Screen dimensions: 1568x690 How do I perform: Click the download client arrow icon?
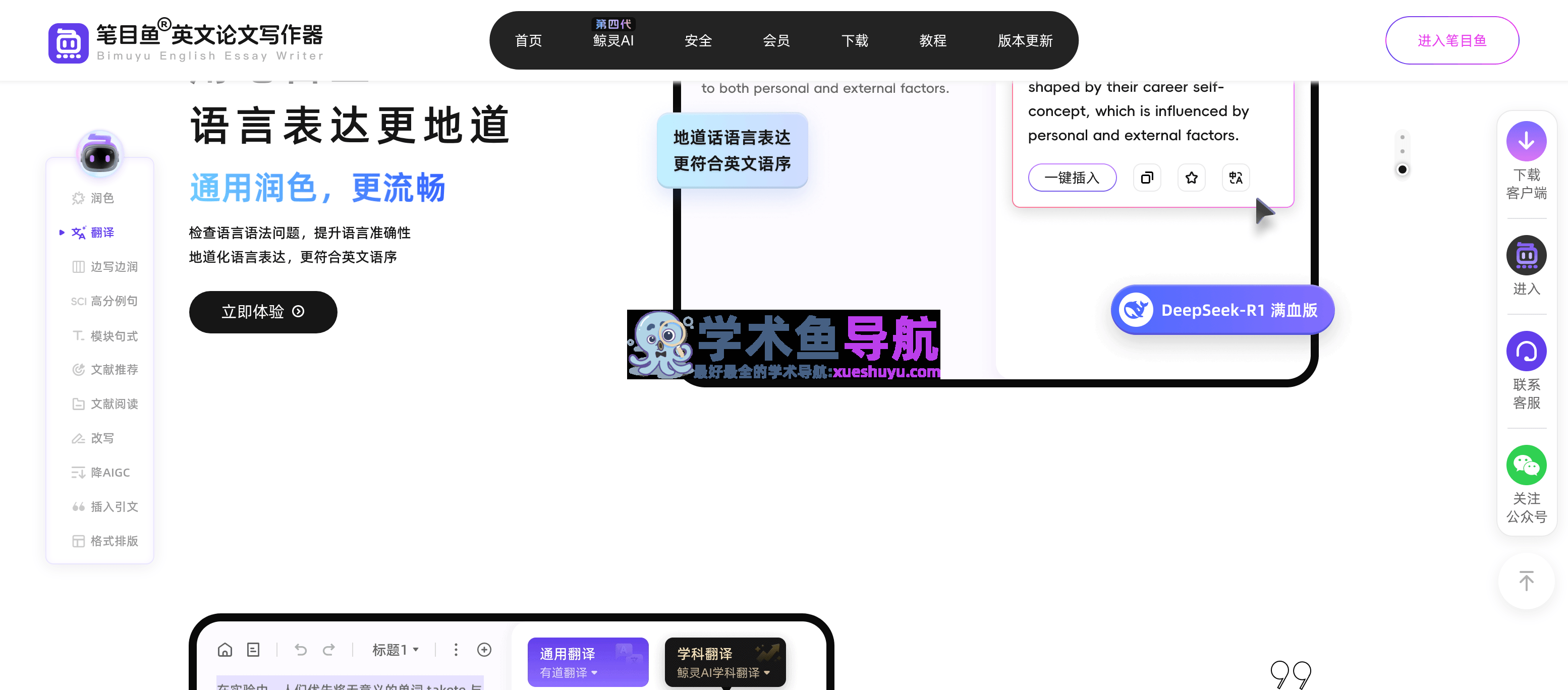[x=1526, y=141]
